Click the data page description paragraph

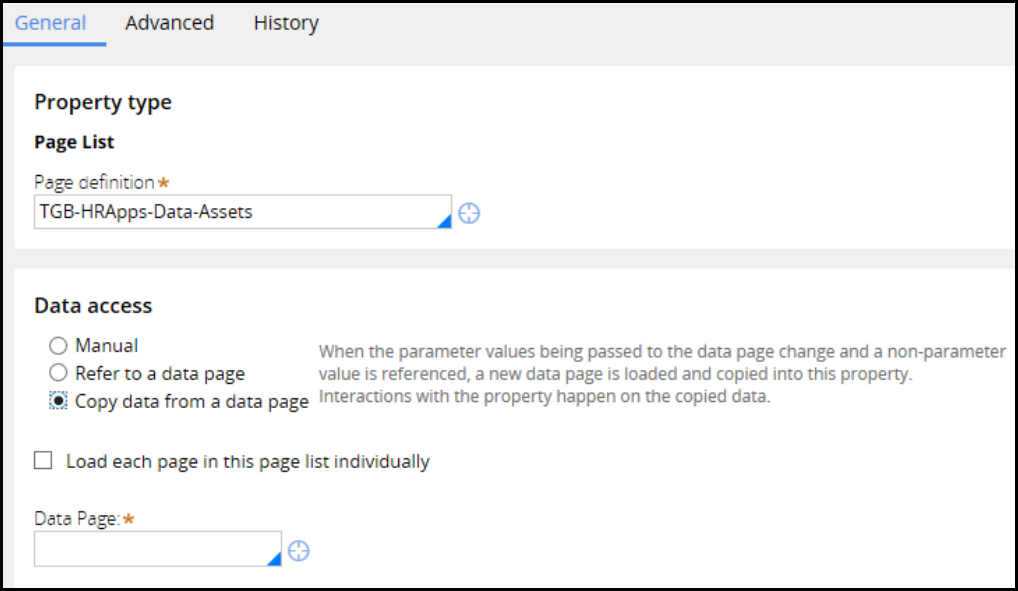pos(660,375)
